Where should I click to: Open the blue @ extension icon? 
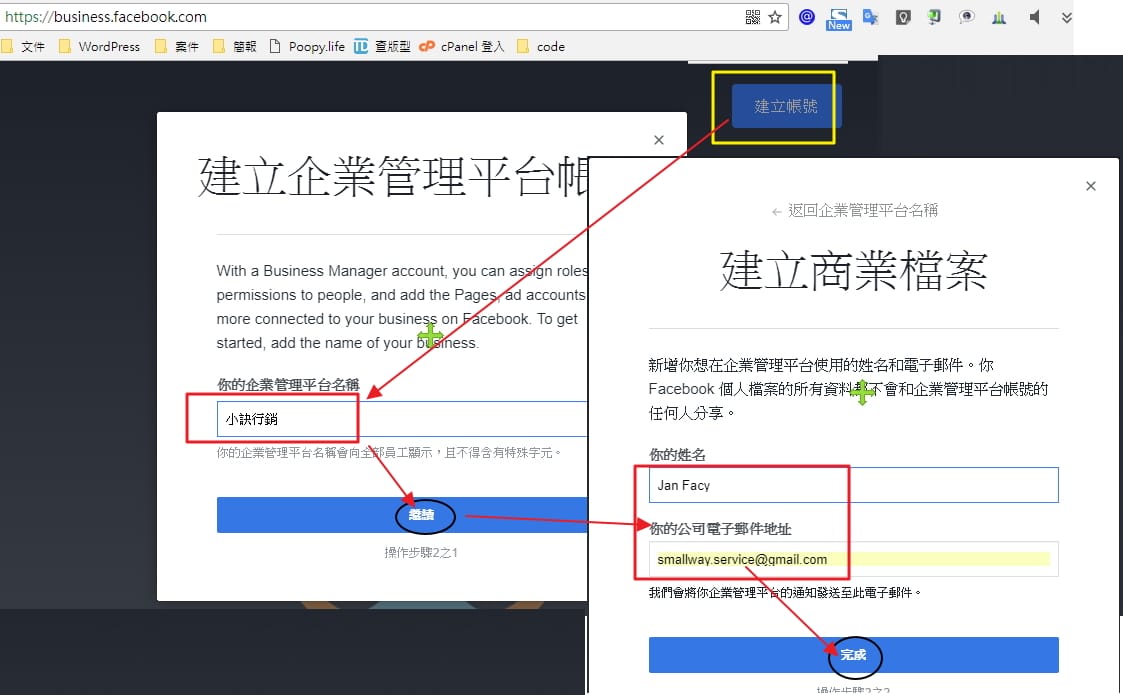pos(806,17)
